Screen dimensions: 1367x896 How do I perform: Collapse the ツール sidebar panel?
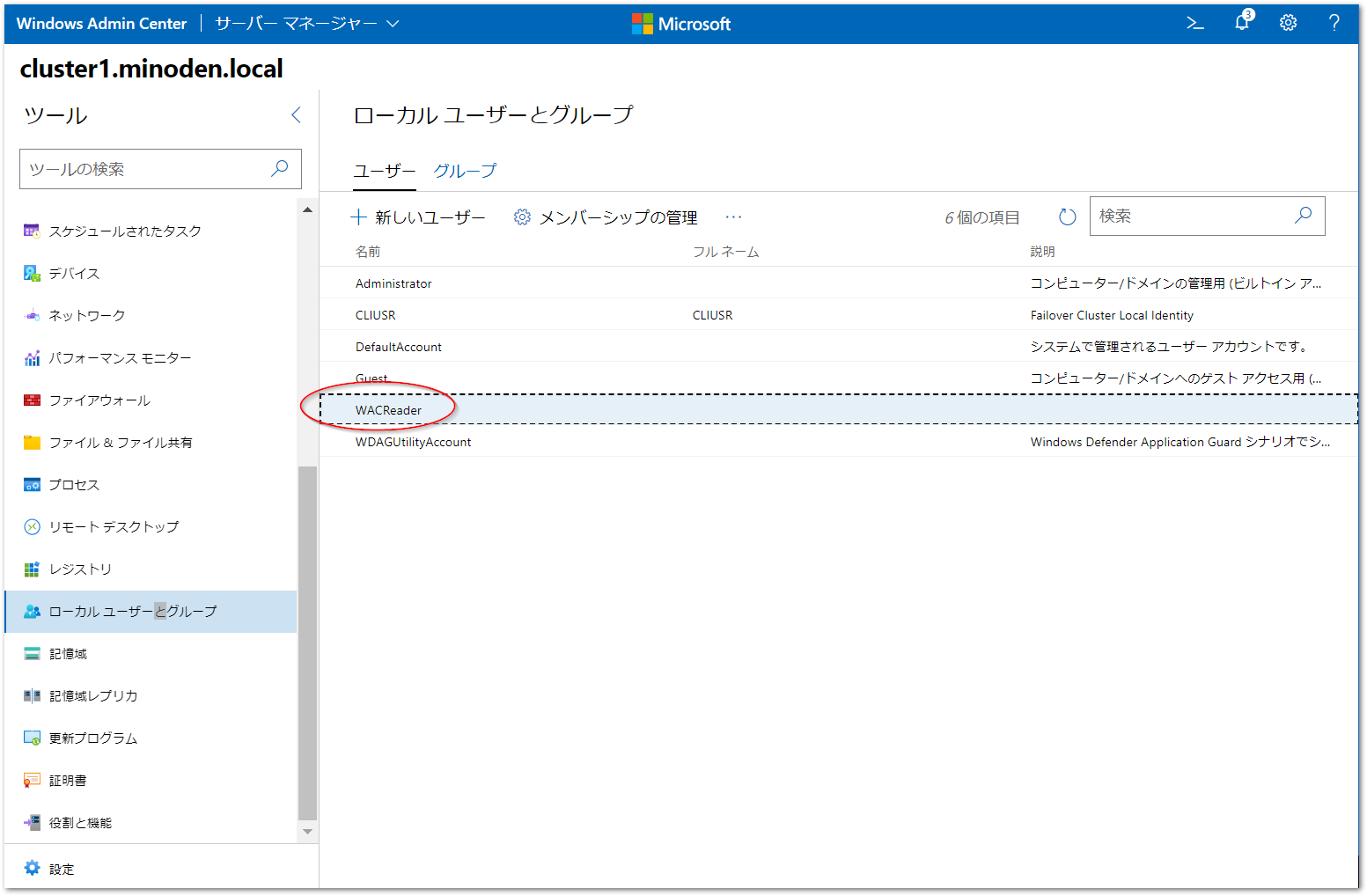(x=296, y=114)
